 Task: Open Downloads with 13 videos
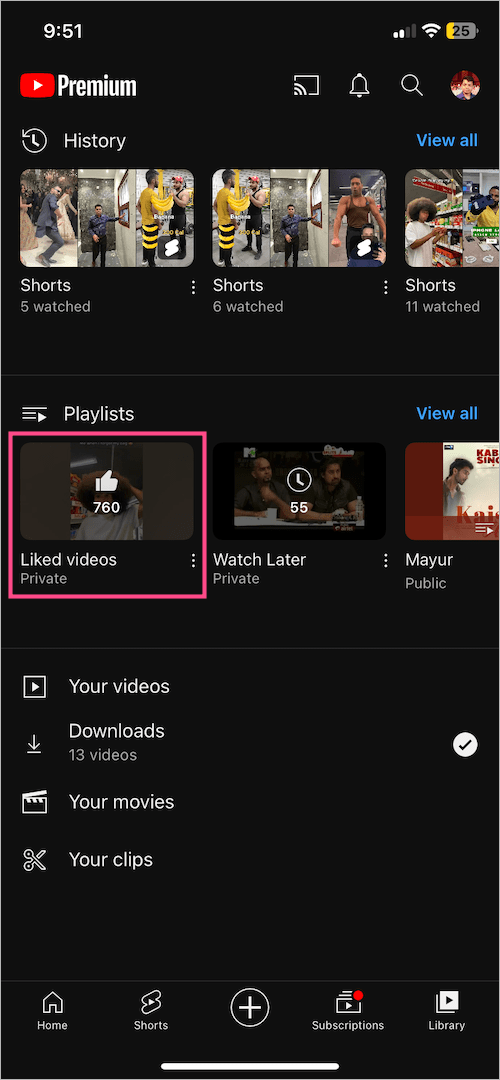coord(250,742)
